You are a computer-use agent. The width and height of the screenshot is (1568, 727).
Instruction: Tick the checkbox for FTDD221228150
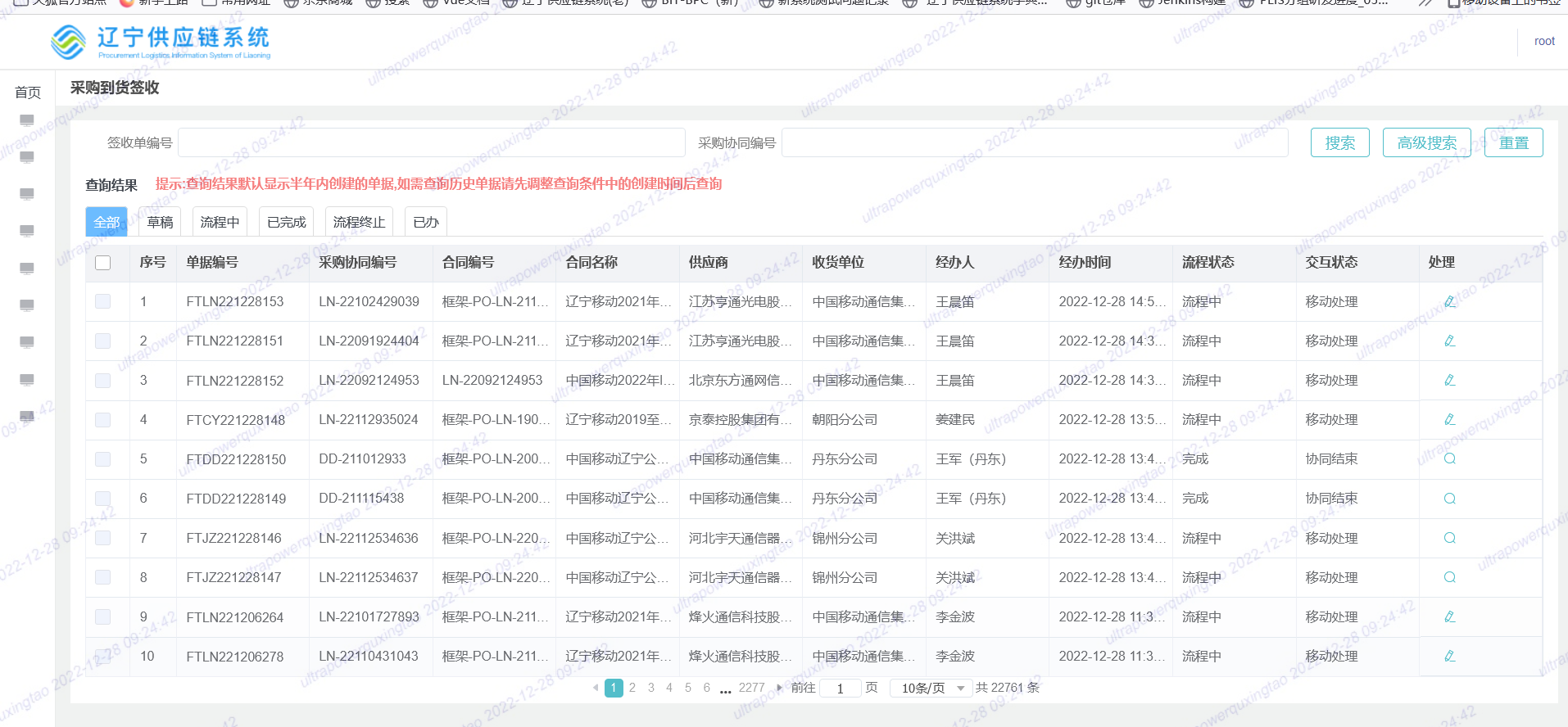coord(102,458)
